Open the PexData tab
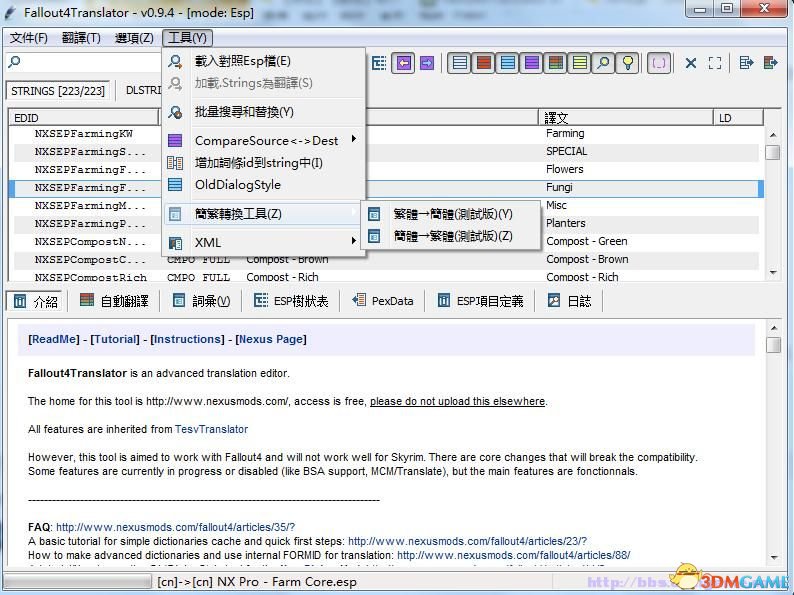The width and height of the screenshot is (794, 595). tap(383, 301)
